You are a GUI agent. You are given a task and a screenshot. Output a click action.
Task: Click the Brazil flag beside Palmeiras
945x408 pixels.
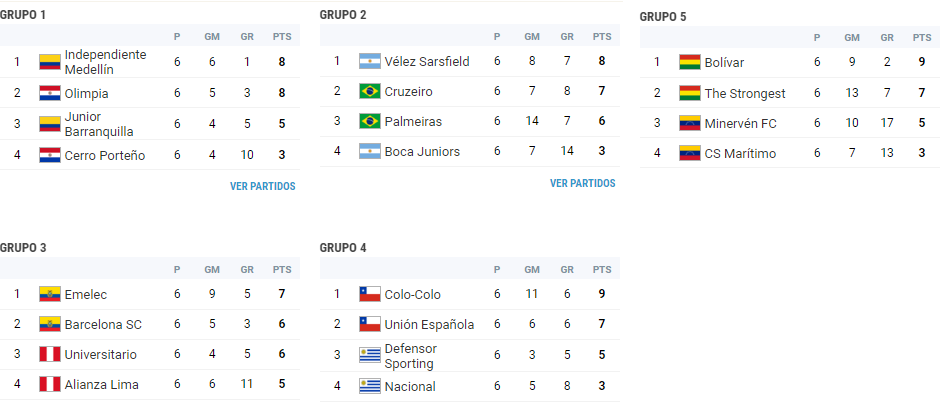370,121
